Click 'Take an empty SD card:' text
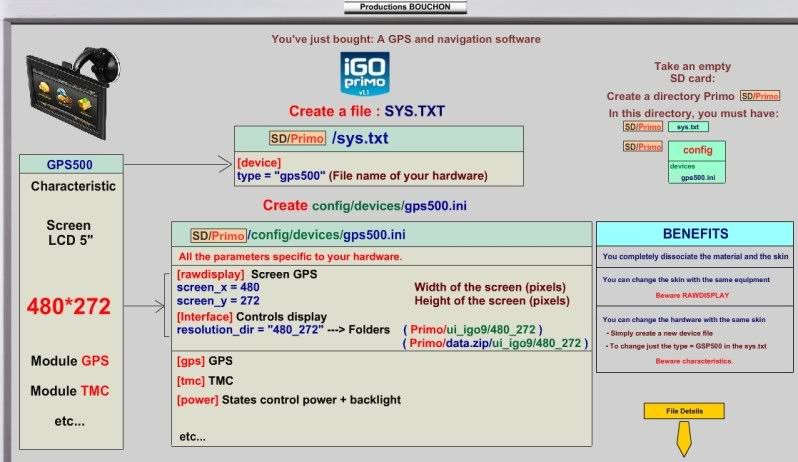798x462 pixels. (692, 72)
